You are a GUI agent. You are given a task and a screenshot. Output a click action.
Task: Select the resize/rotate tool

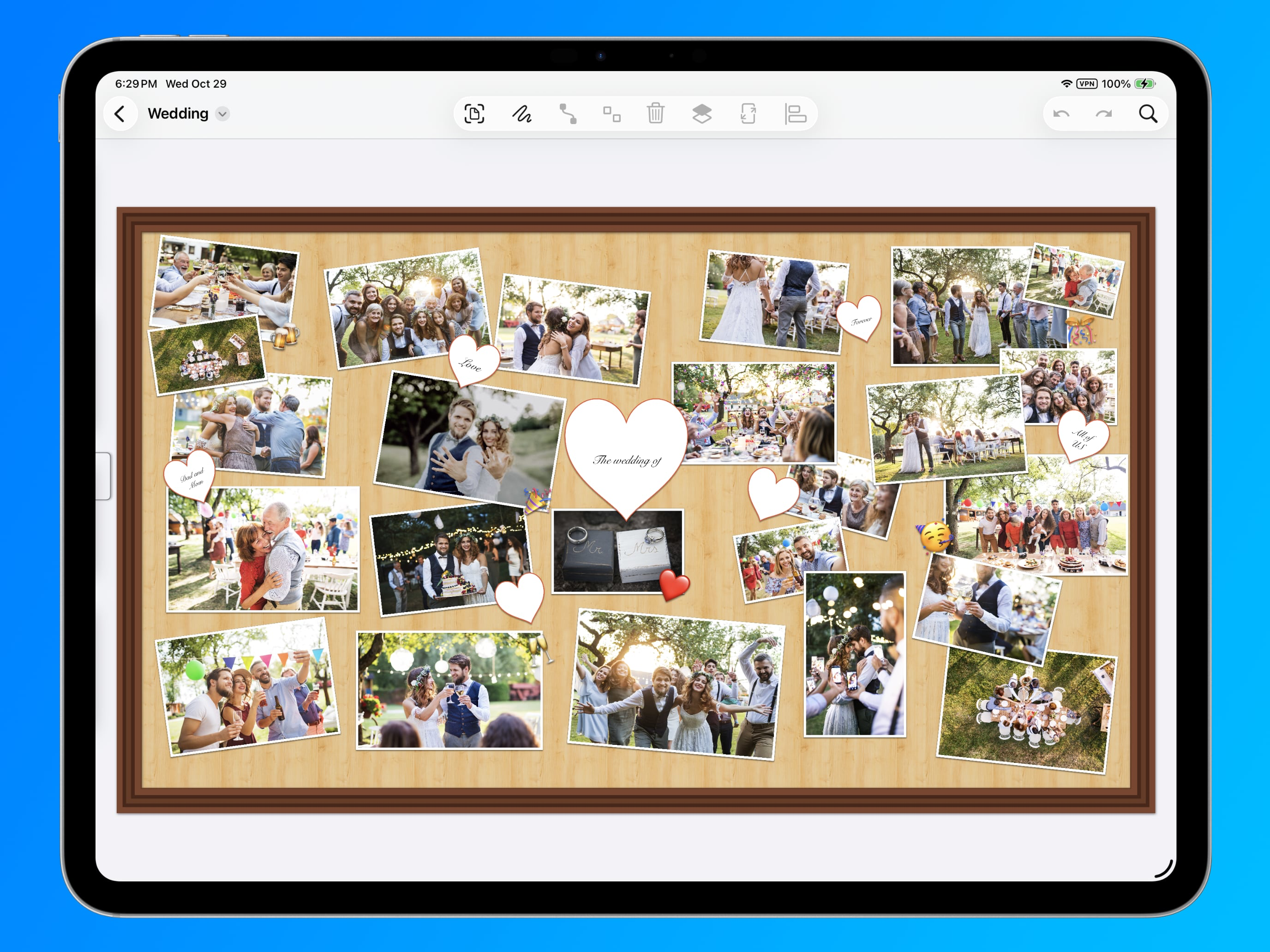pyautogui.click(x=749, y=113)
